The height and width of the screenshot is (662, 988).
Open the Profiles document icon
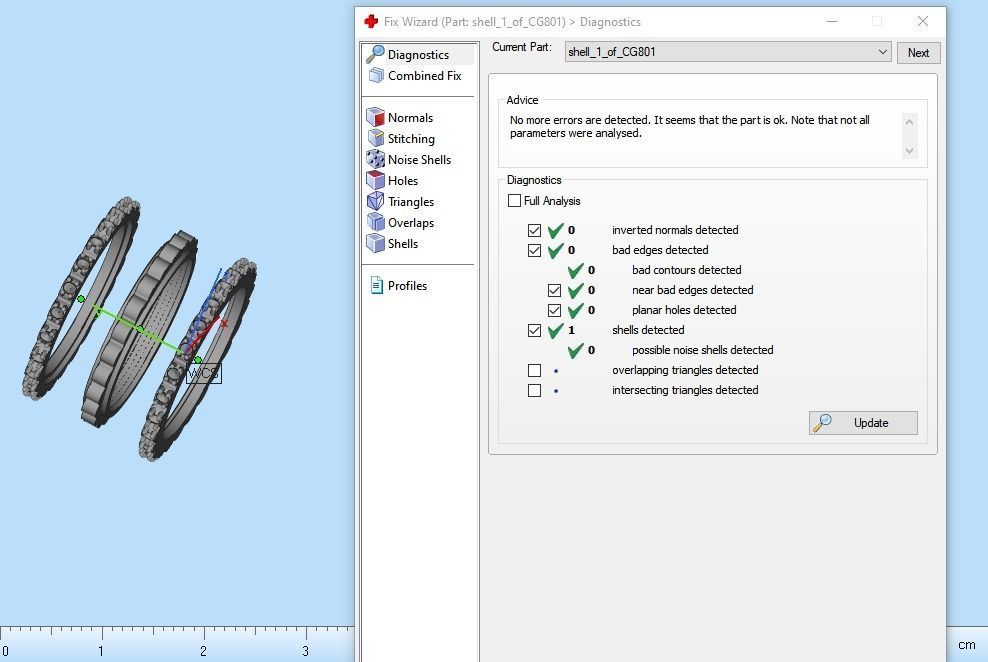click(x=376, y=285)
